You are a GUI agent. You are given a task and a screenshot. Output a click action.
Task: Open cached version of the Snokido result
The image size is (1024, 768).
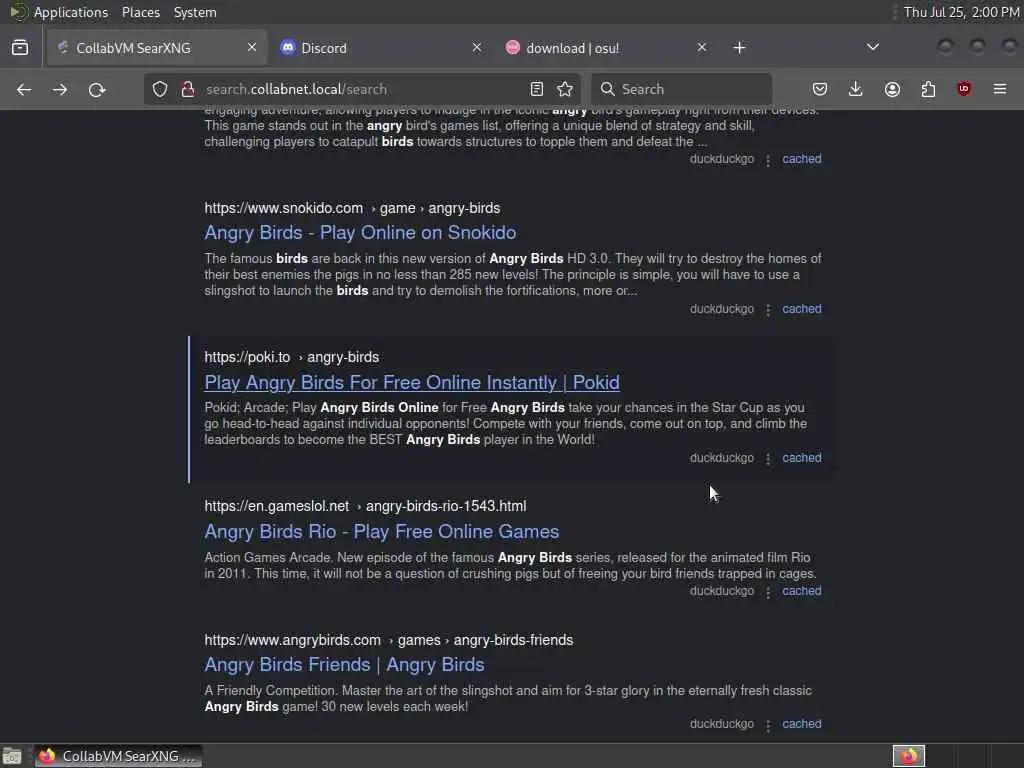click(x=802, y=309)
